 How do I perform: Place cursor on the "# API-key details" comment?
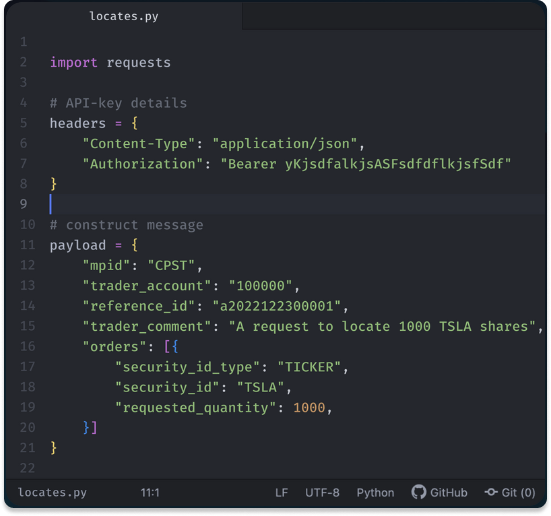click(118, 103)
